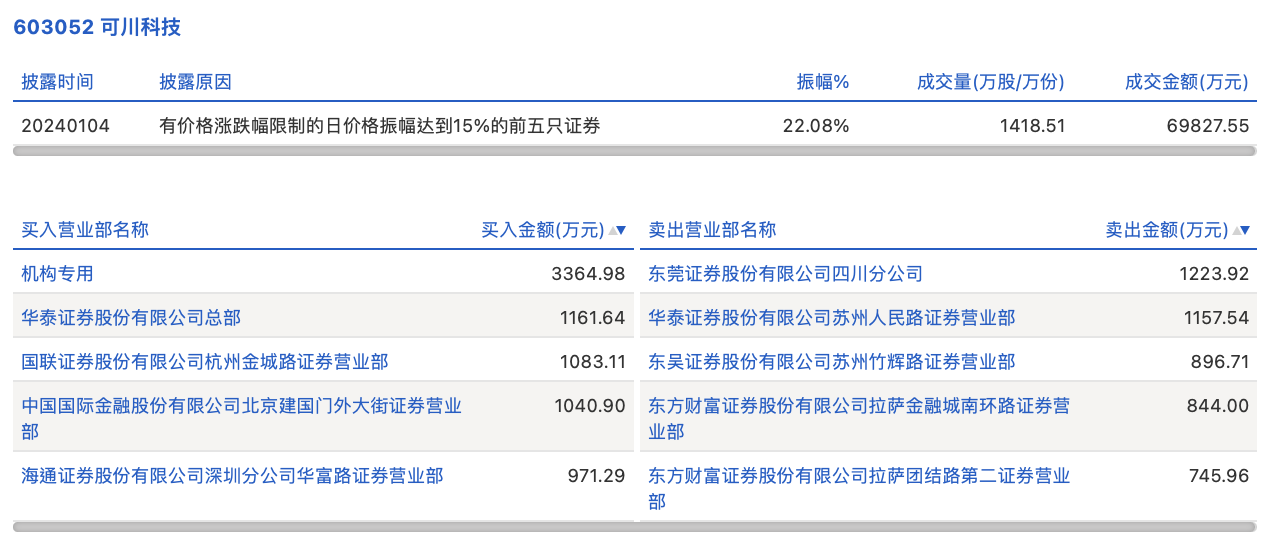Click the sort arrows beside 买入金额(万元)

click(619, 230)
